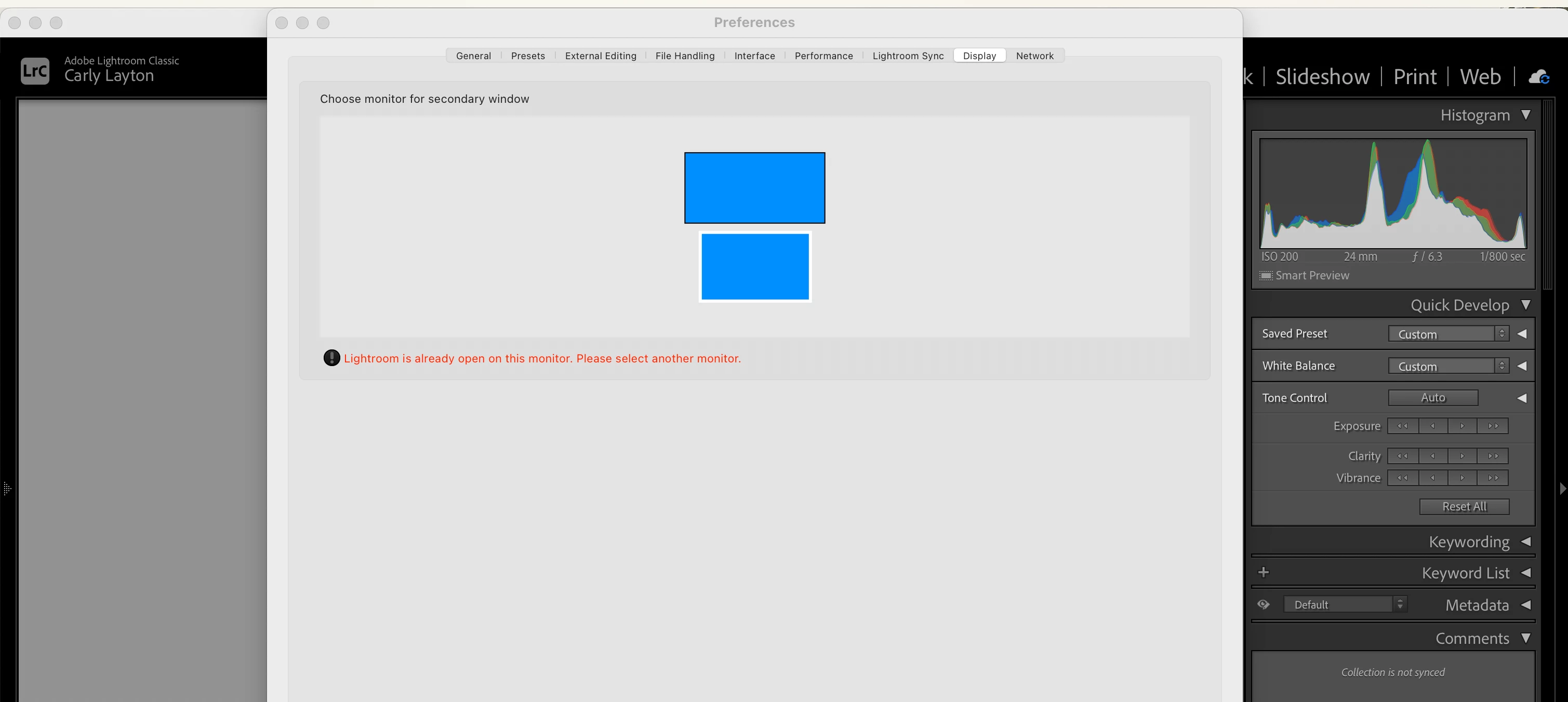1568x702 pixels.
Task: Click the Vibrance single-left decrease arrow
Action: click(x=1433, y=478)
